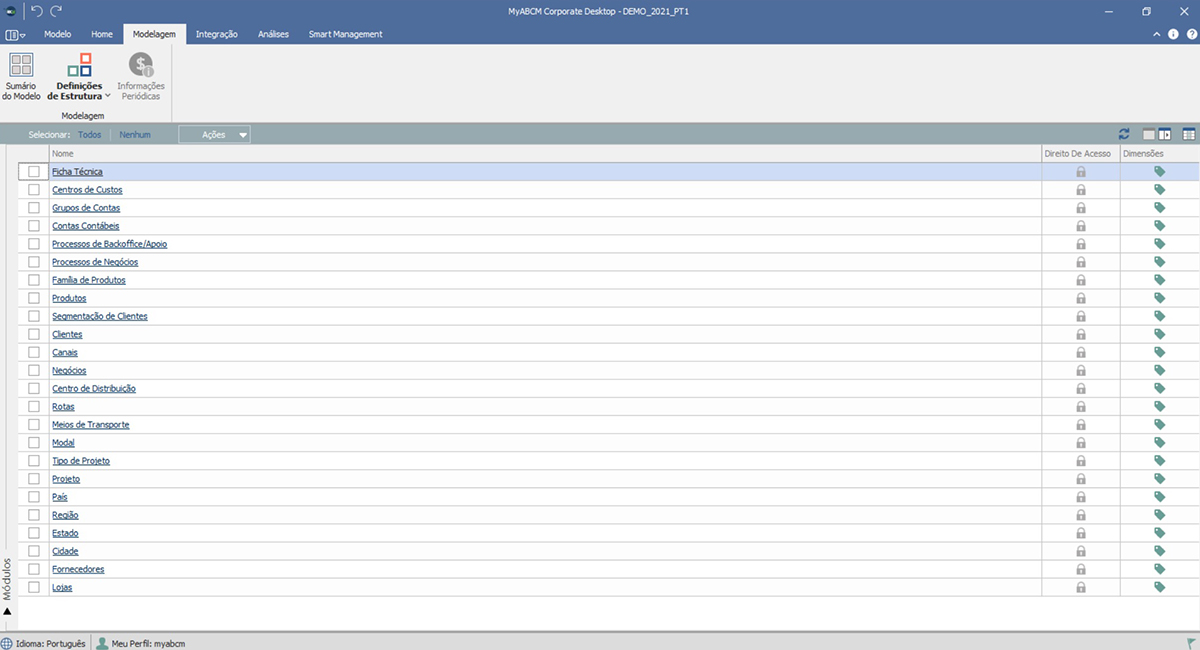Click the lock icon for Rotas row
Viewport: 1200px width, 650px height.
click(x=1081, y=407)
